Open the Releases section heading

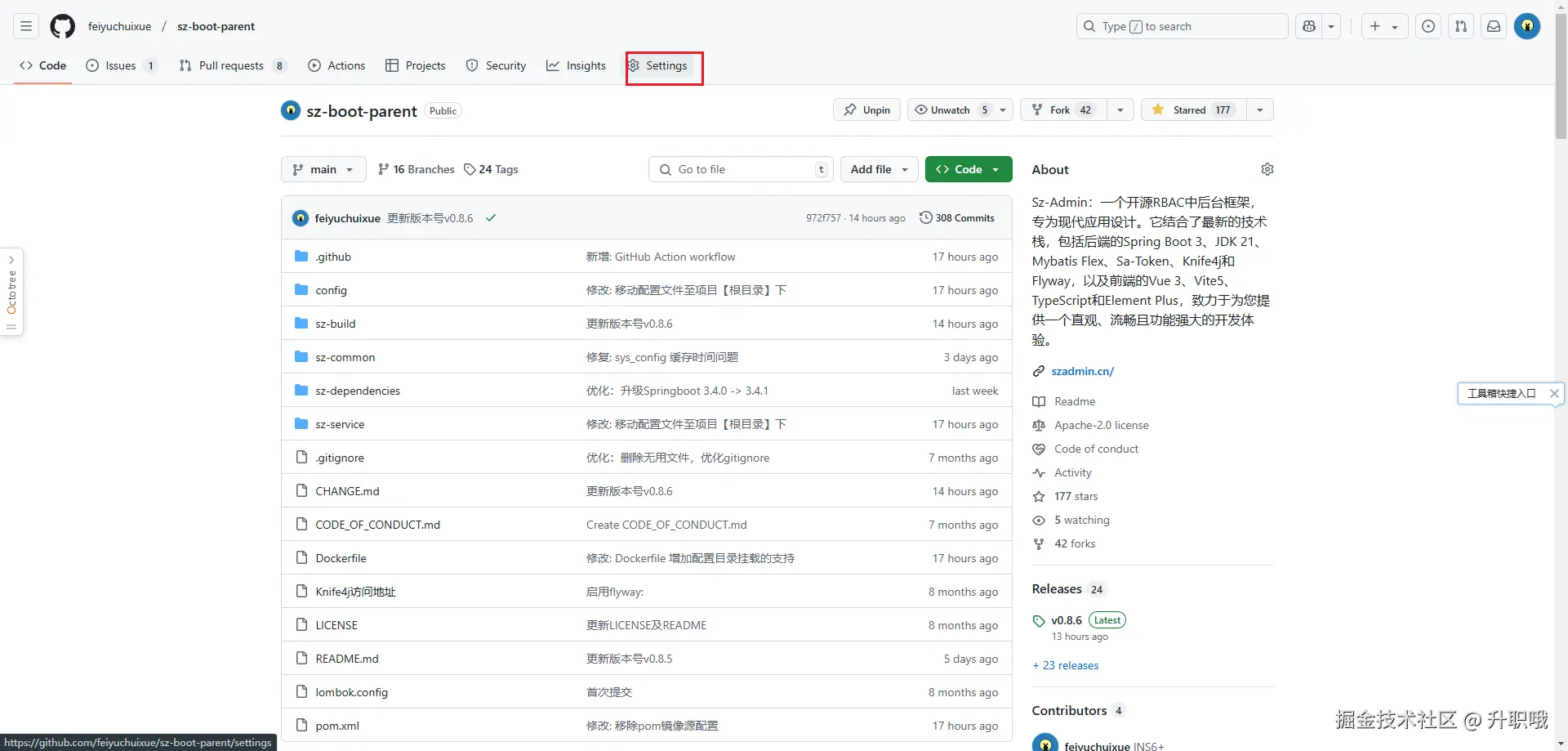1057,589
